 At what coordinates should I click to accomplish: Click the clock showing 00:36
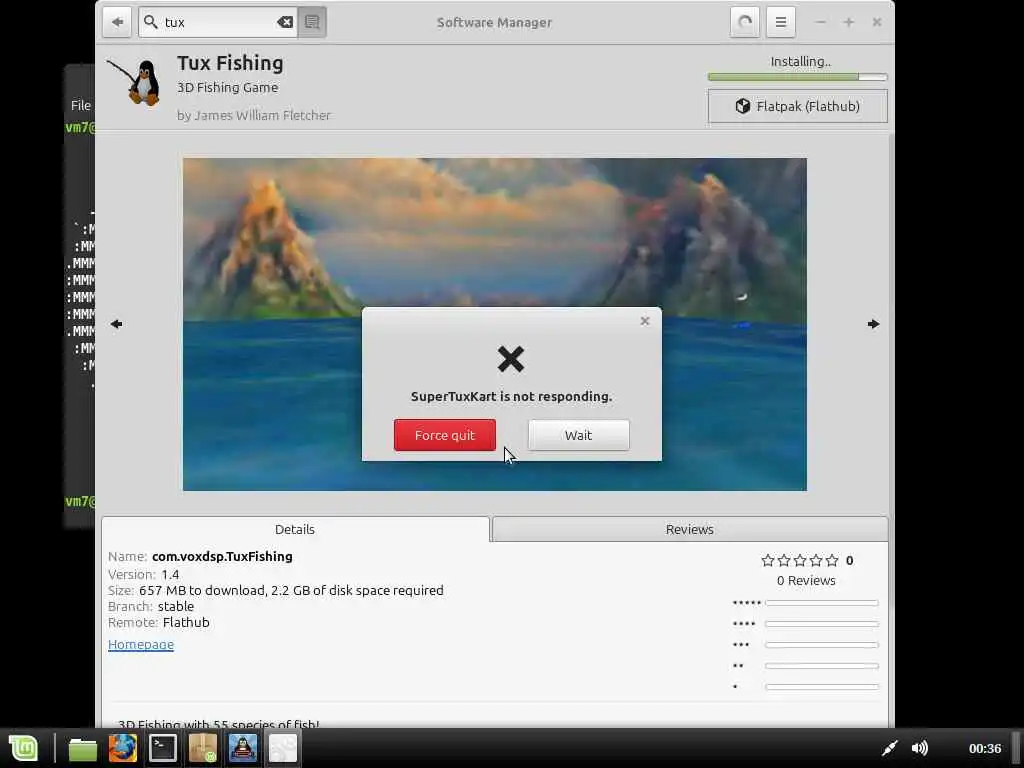985,749
